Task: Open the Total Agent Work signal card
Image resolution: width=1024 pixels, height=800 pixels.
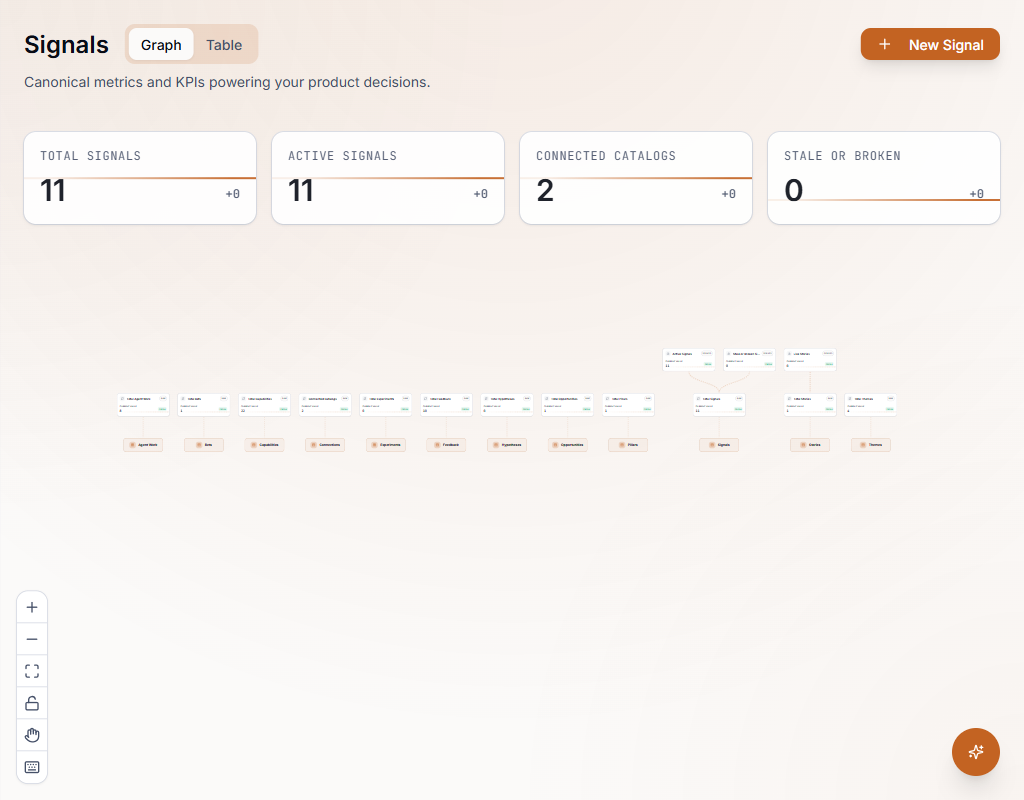Action: coord(143,404)
